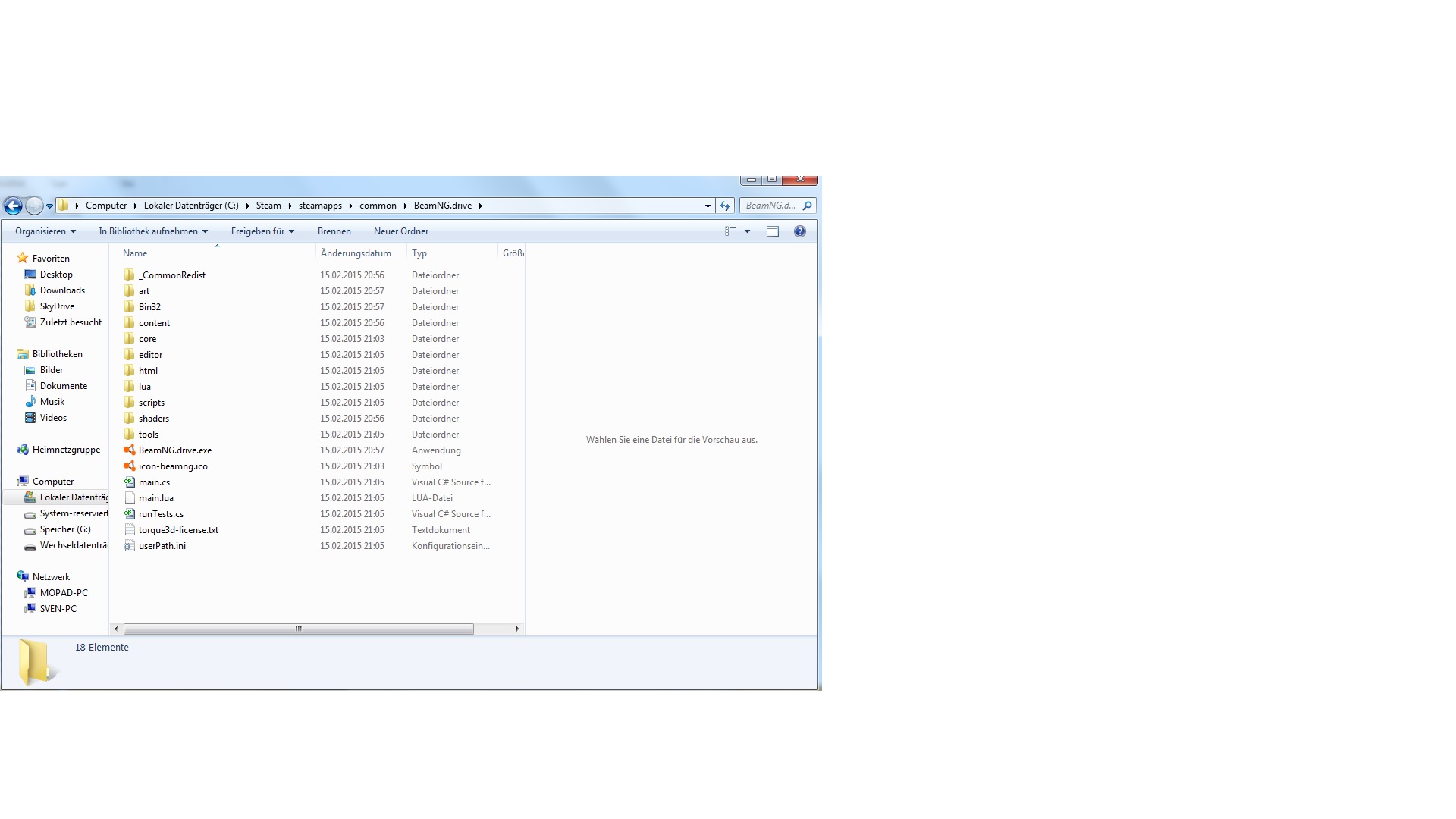
Task: Select the scripts folder icon
Action: point(129,402)
